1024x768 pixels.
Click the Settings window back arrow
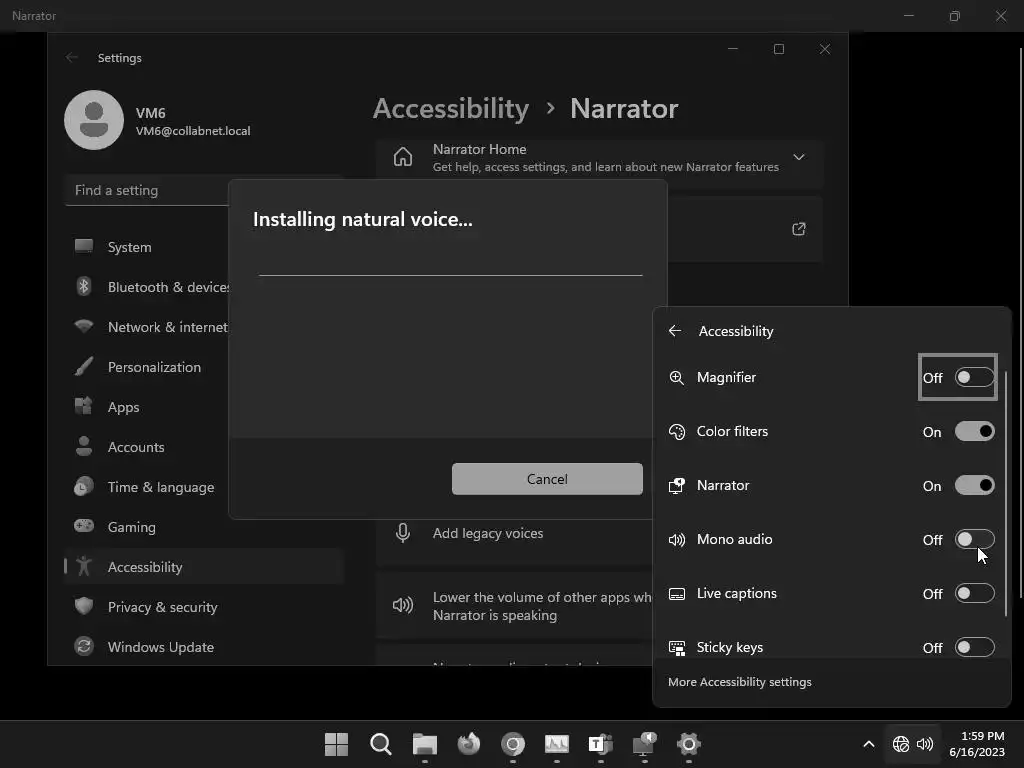tap(72, 57)
